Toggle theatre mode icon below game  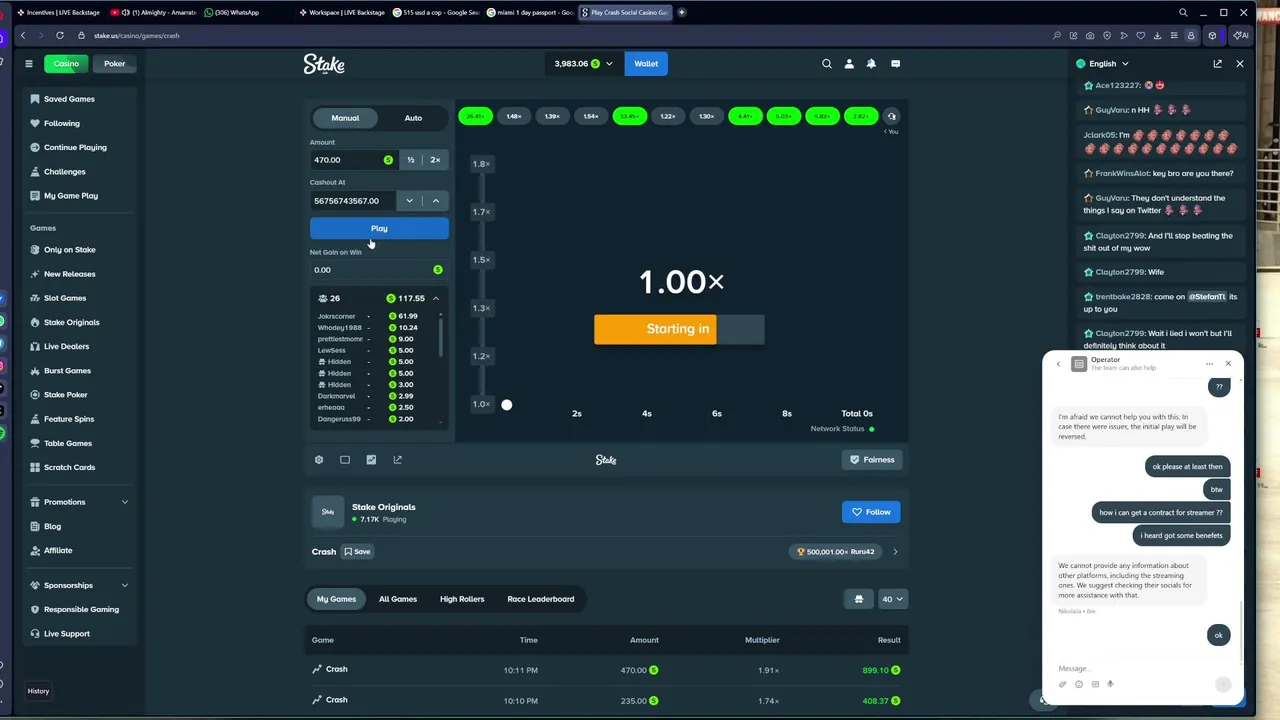tap(345, 460)
